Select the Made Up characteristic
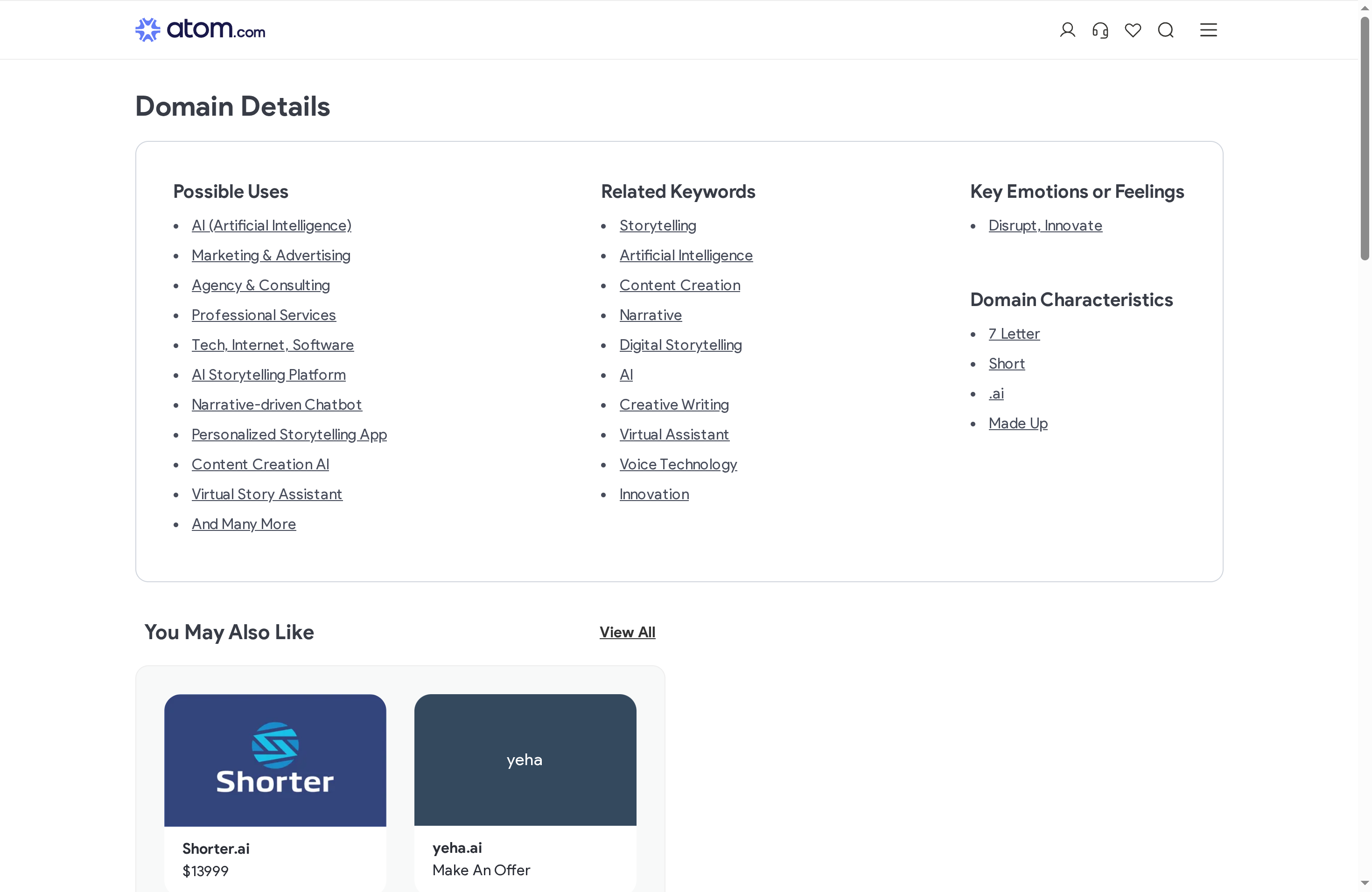Viewport: 1372px width, 892px height. pyautogui.click(x=1017, y=422)
